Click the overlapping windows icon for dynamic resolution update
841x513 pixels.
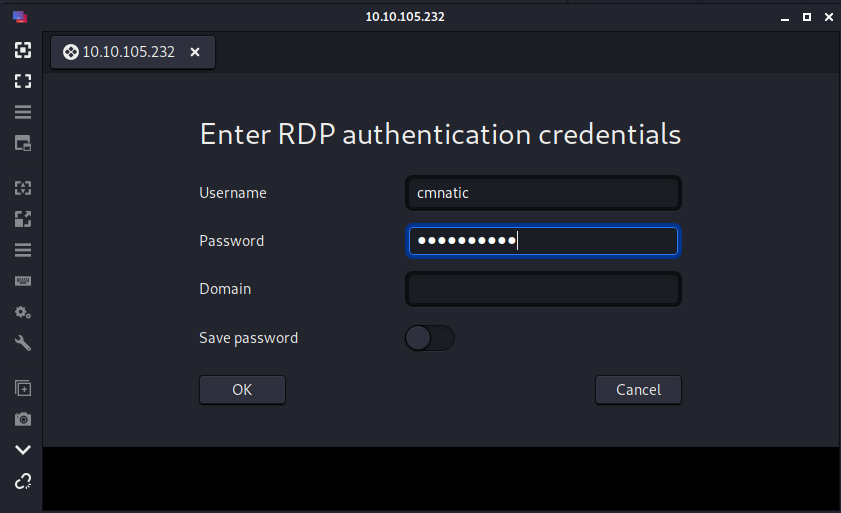[23, 143]
